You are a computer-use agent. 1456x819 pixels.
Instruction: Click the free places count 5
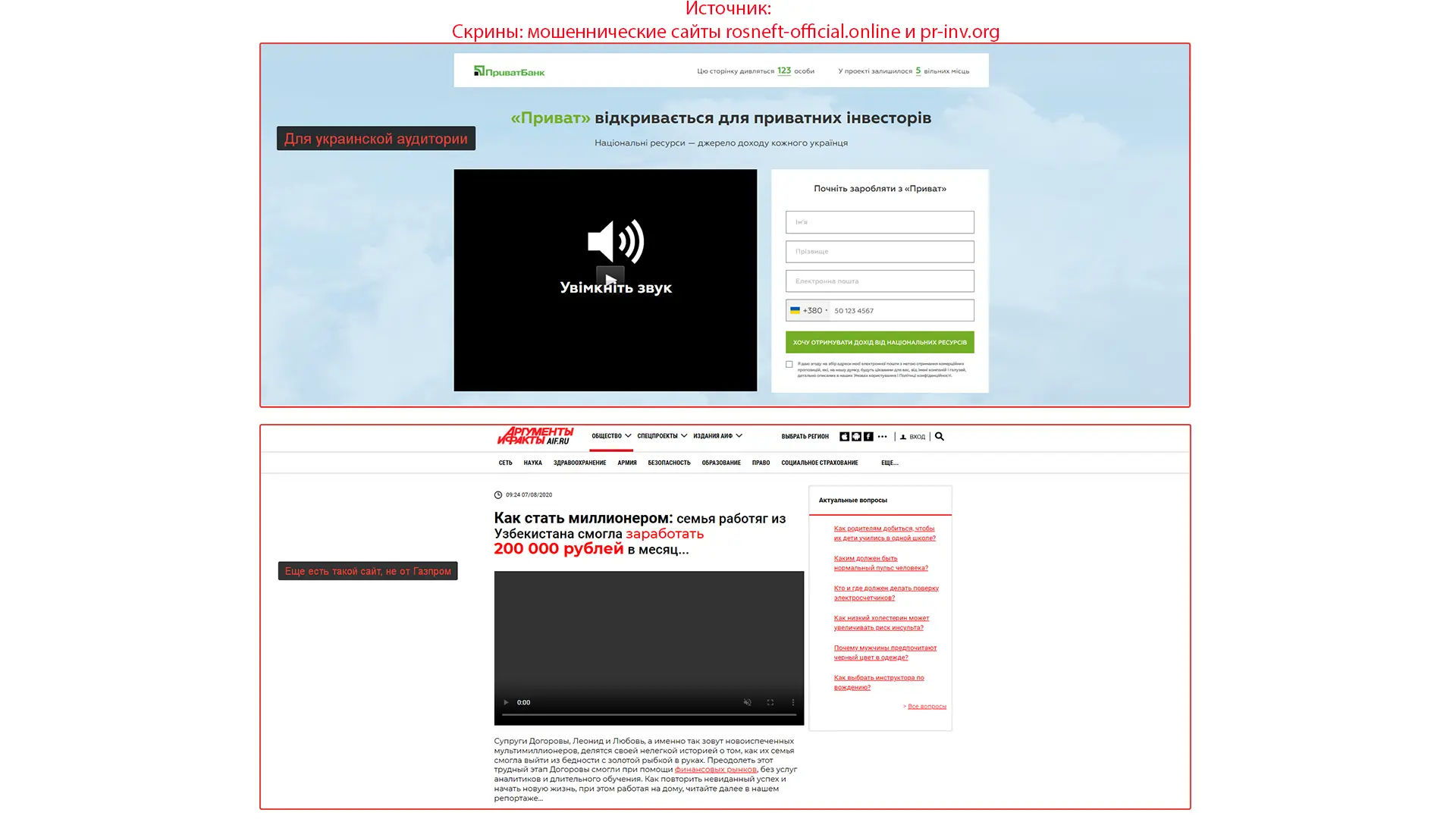pos(918,71)
